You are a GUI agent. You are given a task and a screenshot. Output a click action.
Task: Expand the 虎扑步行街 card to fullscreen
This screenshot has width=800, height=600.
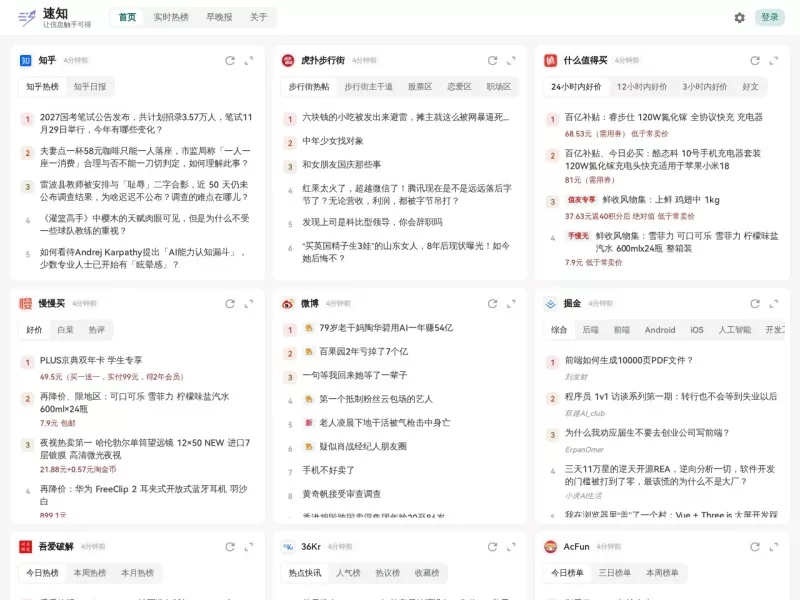tap(511, 61)
